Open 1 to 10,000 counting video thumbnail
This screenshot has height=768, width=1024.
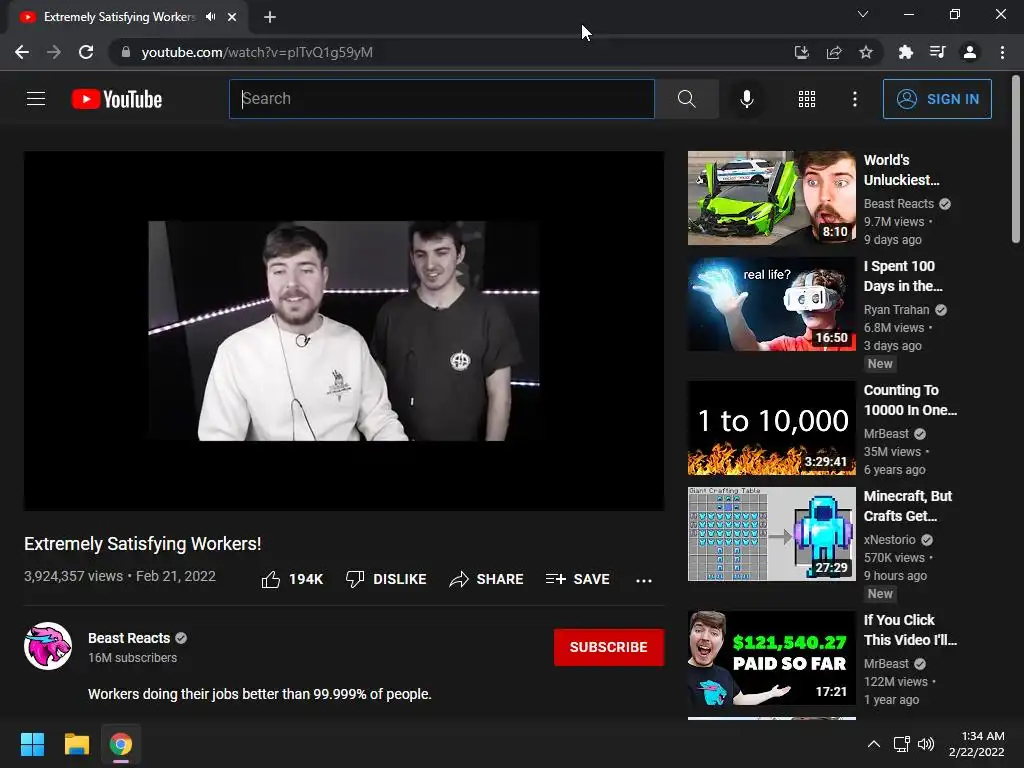pos(771,428)
